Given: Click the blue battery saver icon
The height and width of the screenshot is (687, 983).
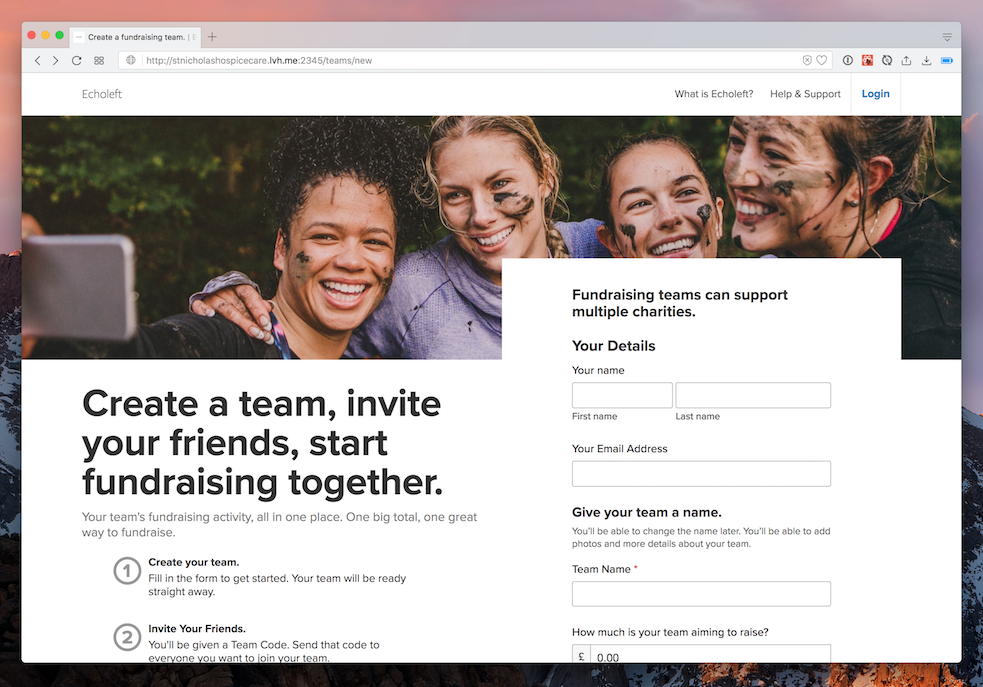Looking at the screenshot, I should tap(947, 61).
